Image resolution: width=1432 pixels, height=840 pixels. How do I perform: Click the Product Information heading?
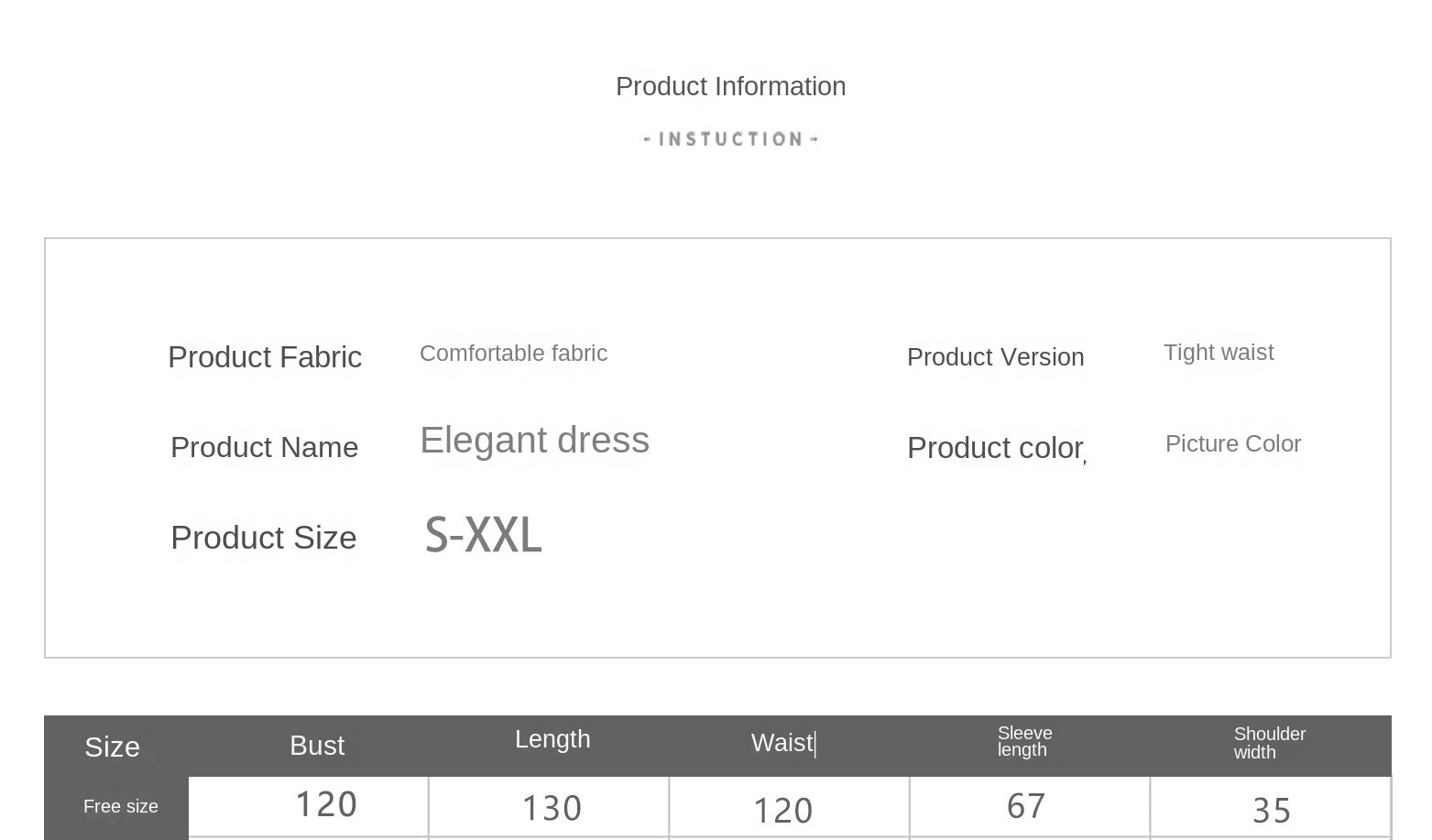click(730, 86)
